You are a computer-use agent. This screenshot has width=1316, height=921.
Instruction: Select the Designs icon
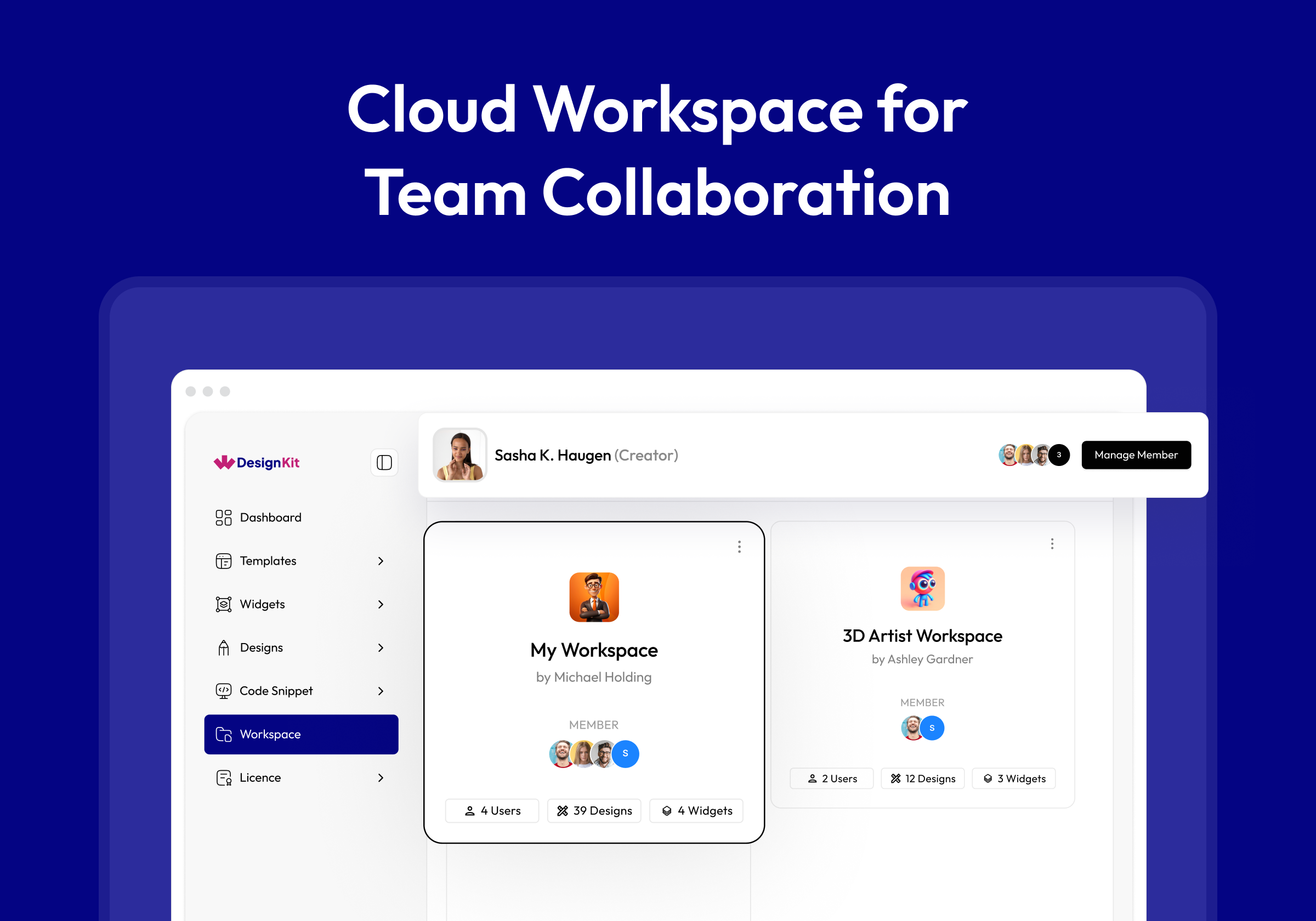[224, 647]
